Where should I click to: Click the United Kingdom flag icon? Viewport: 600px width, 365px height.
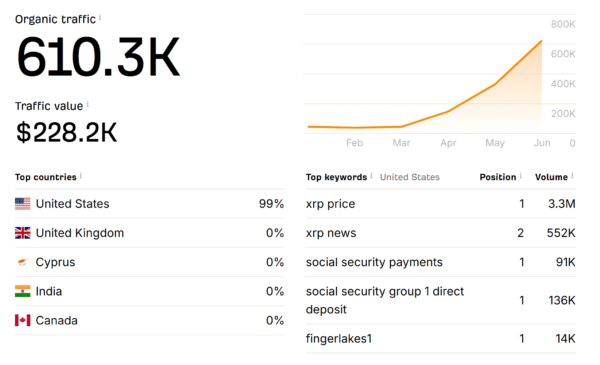click(23, 233)
